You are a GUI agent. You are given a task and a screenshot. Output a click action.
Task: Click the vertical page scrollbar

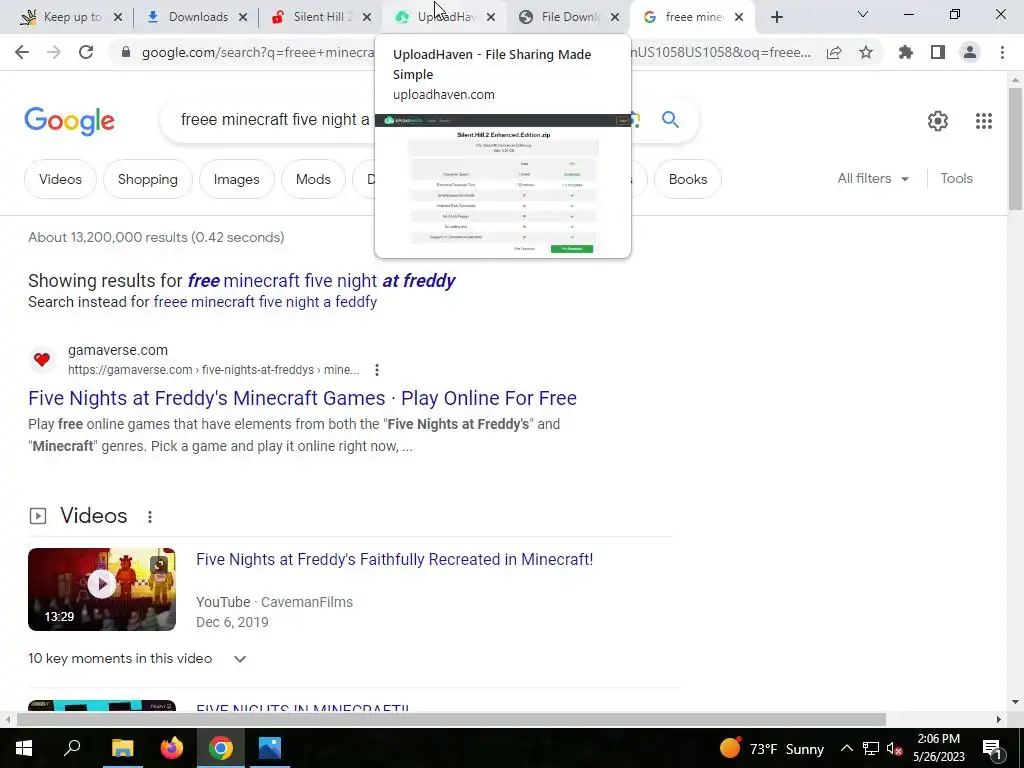tap(1015, 150)
